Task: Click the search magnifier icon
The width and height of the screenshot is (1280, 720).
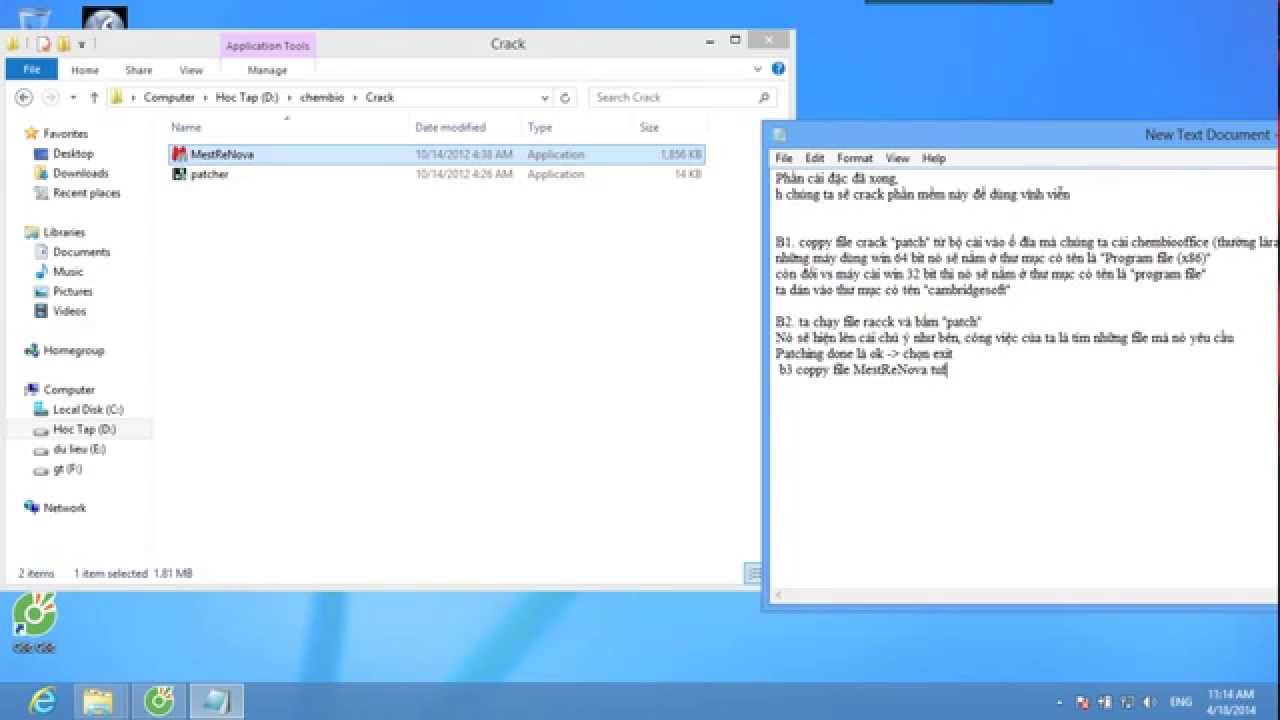Action: click(764, 97)
